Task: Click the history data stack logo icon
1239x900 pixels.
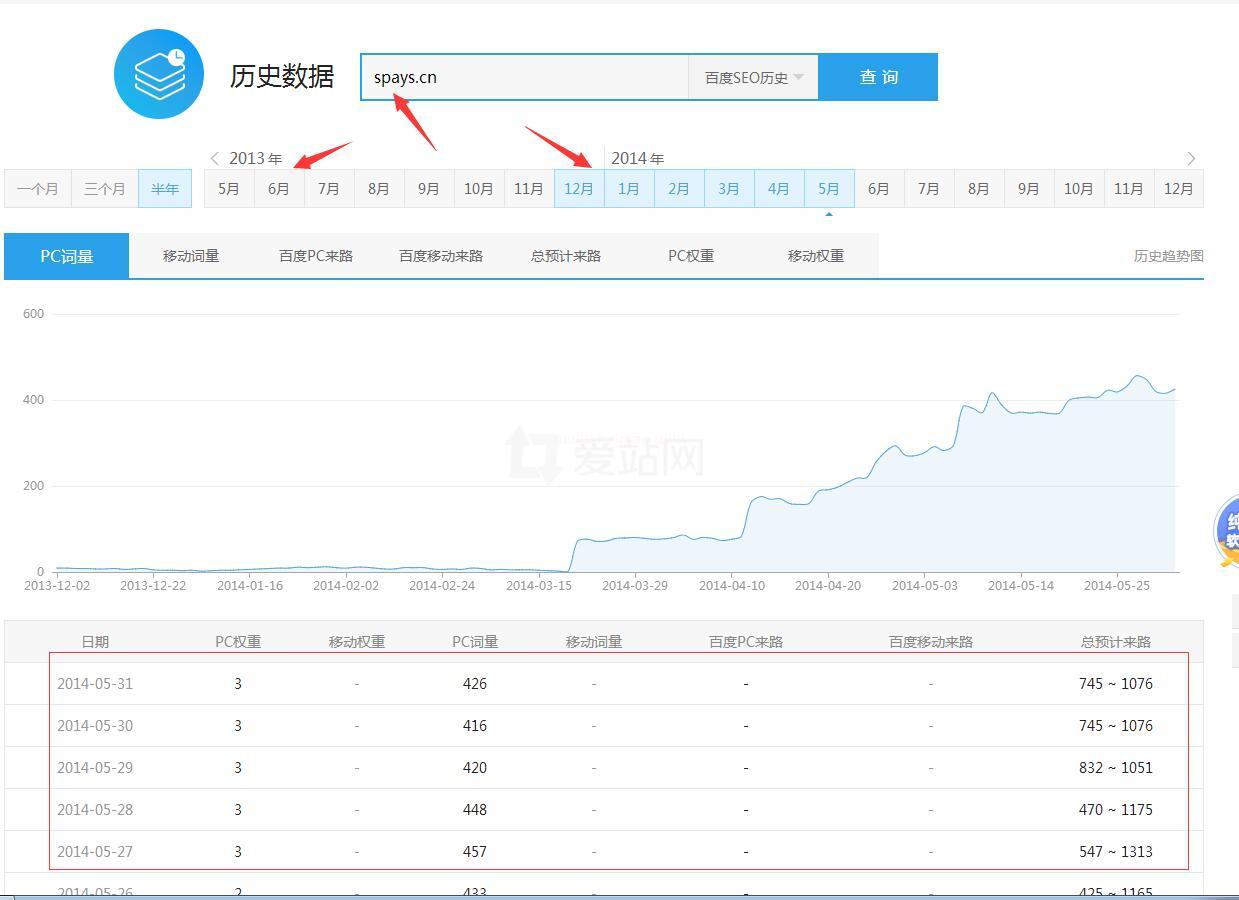Action: (x=159, y=74)
